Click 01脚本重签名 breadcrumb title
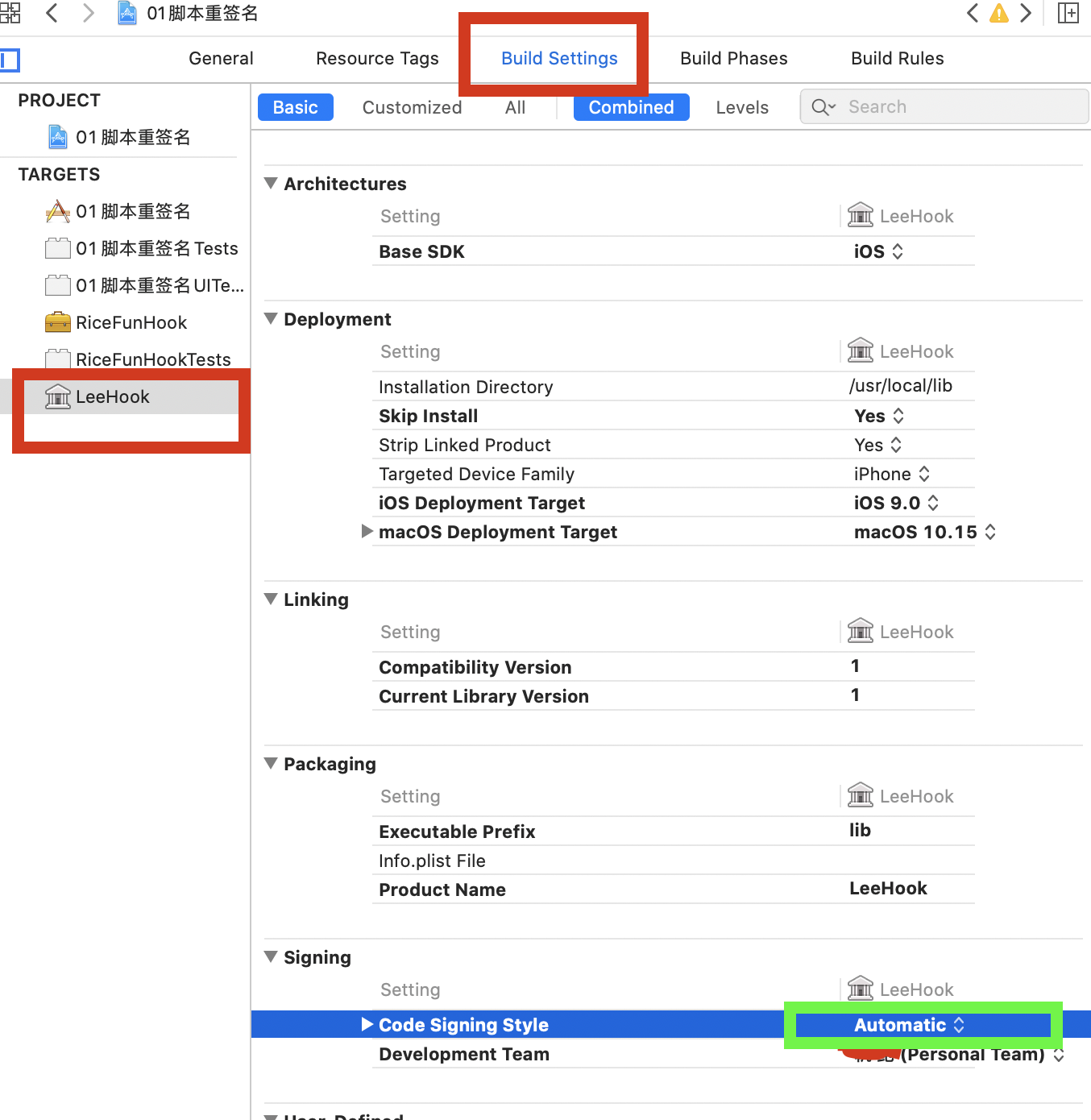Image resolution: width=1091 pixels, height=1120 pixels. click(x=202, y=13)
